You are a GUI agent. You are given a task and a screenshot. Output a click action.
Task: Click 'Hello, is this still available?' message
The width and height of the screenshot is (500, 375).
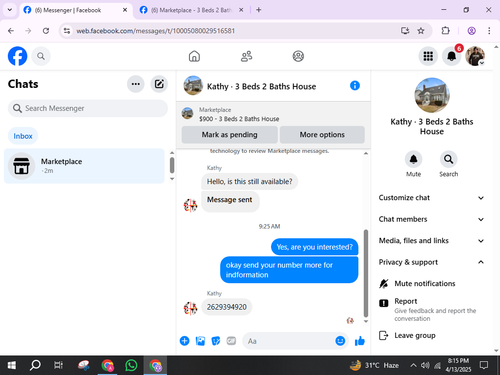click(249, 182)
